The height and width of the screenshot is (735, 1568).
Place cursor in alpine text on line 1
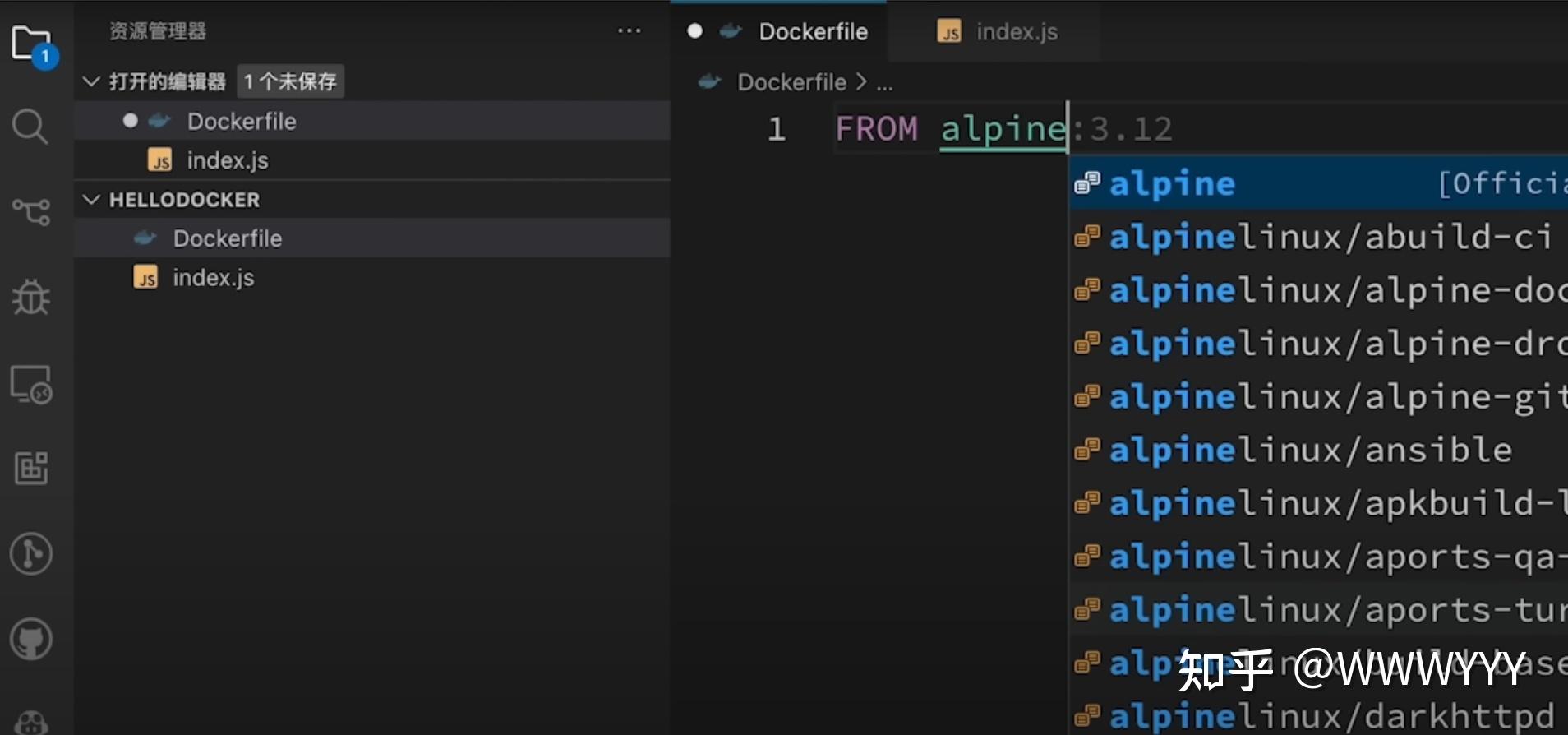click(1003, 129)
